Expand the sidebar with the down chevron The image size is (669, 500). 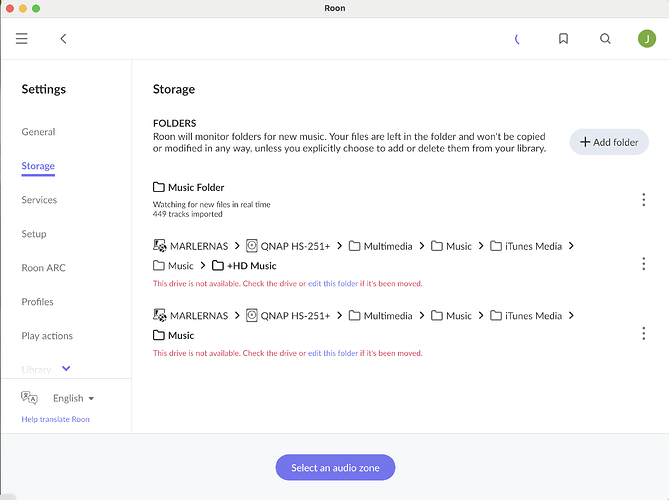point(66,368)
